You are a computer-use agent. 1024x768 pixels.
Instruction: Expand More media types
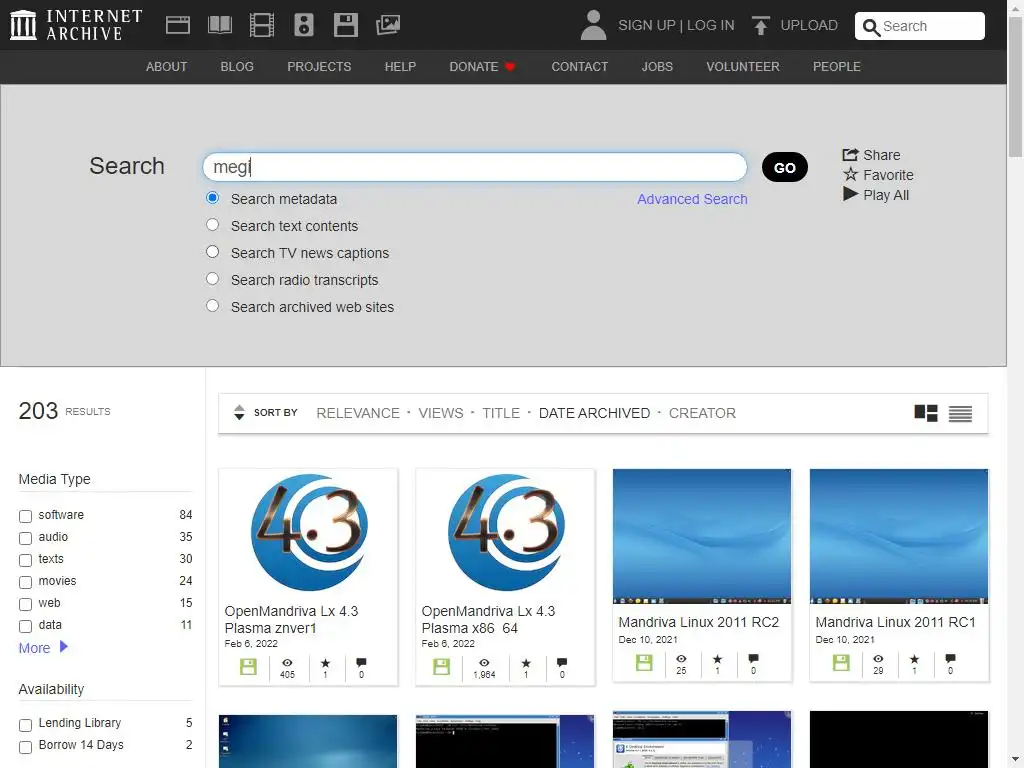click(x=43, y=648)
